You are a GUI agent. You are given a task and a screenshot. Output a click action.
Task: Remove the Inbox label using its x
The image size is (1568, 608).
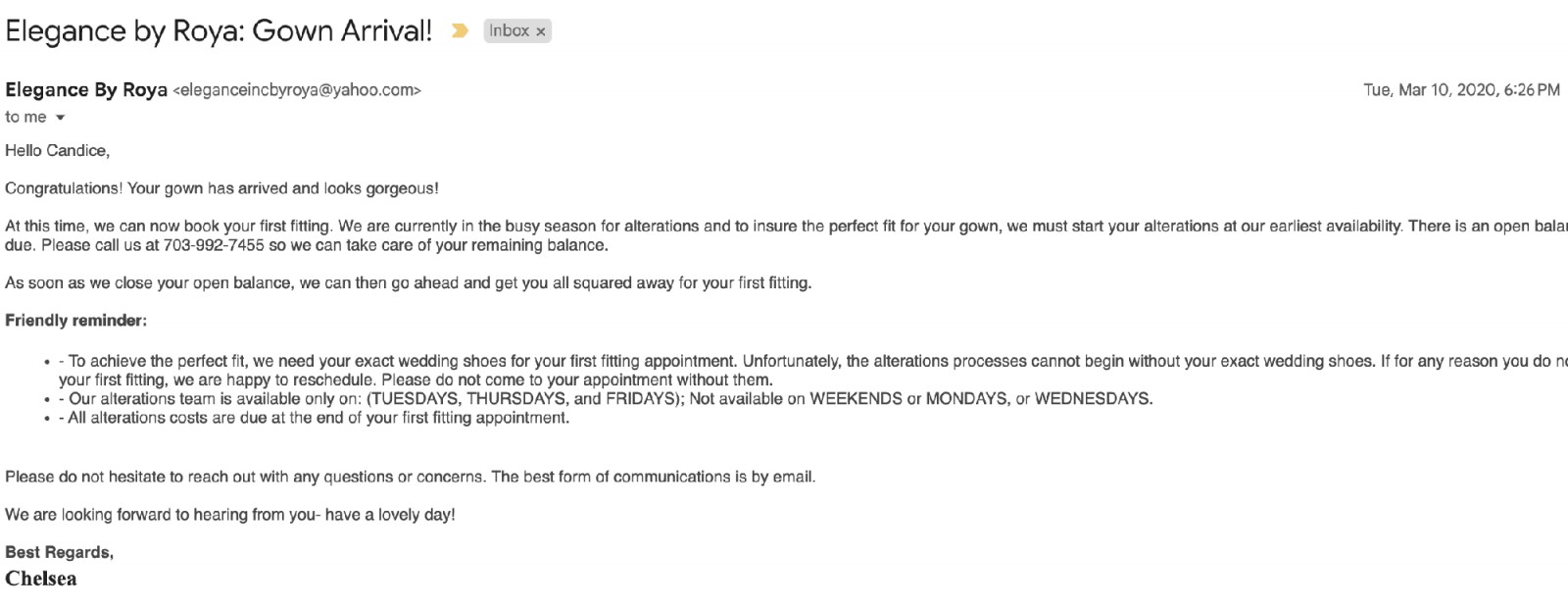[541, 31]
